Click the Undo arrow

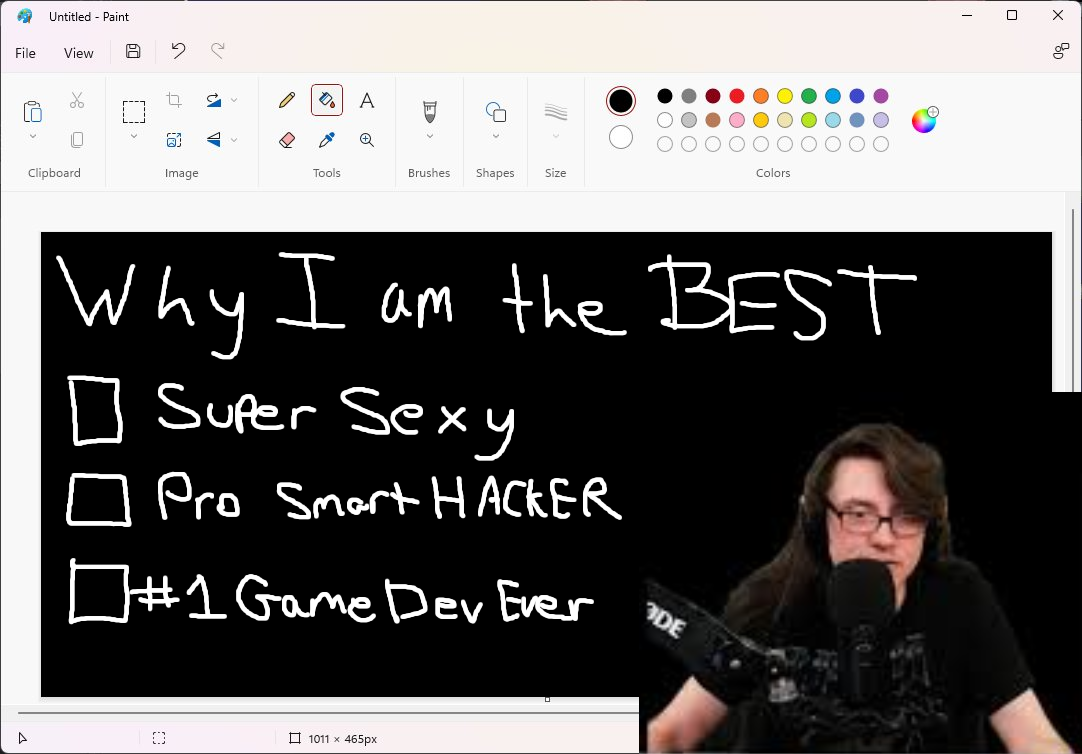(x=178, y=50)
